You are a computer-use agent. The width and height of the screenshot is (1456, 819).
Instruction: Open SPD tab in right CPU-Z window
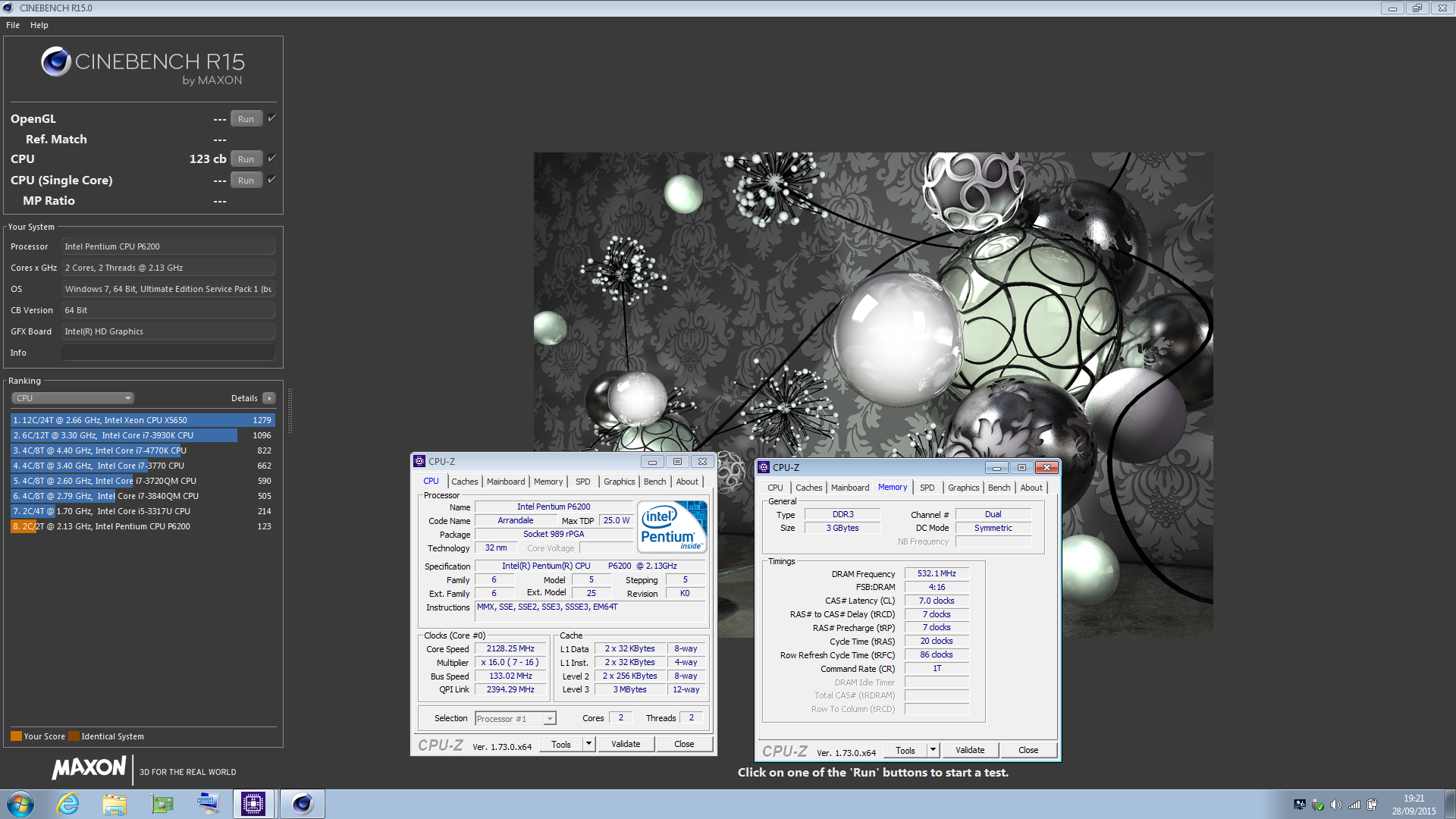pyautogui.click(x=927, y=488)
